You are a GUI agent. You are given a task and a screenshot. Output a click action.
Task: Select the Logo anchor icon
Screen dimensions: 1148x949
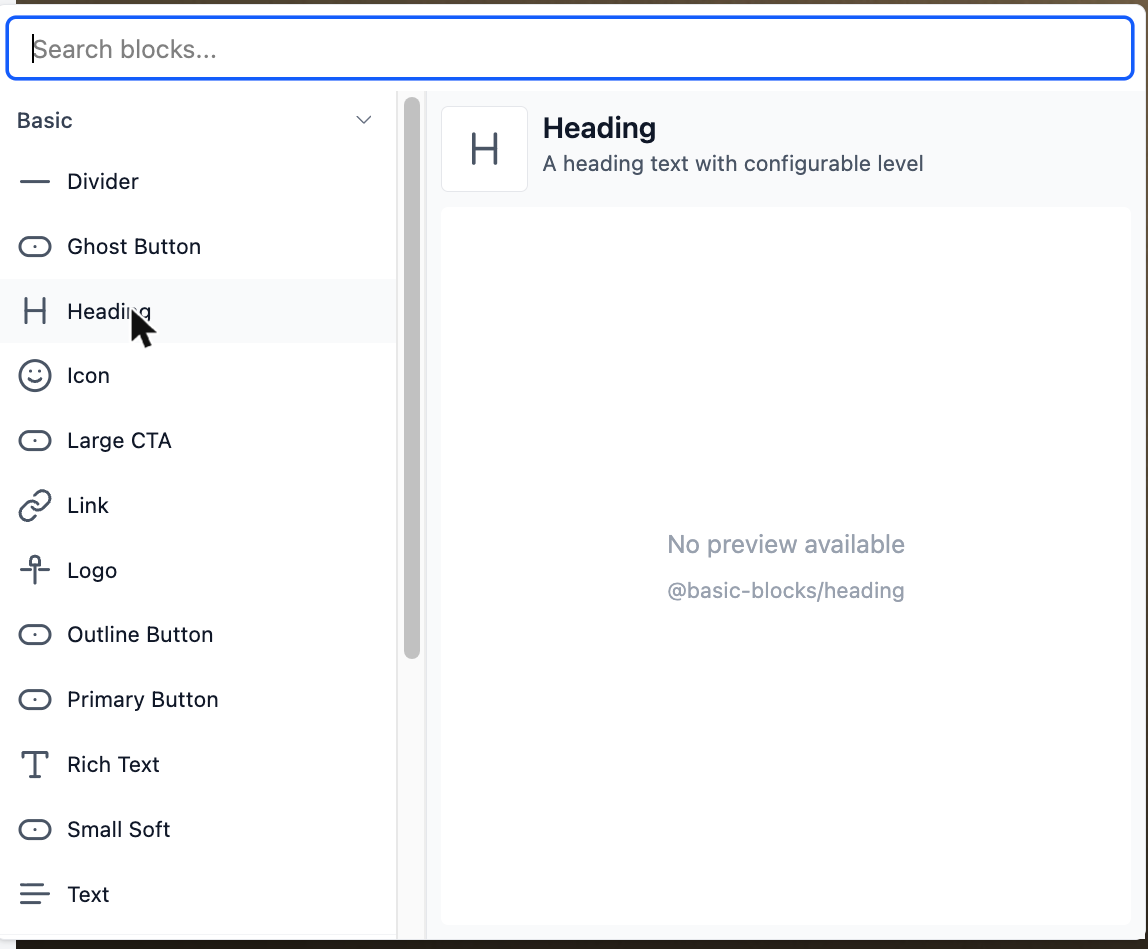pyautogui.click(x=34, y=570)
